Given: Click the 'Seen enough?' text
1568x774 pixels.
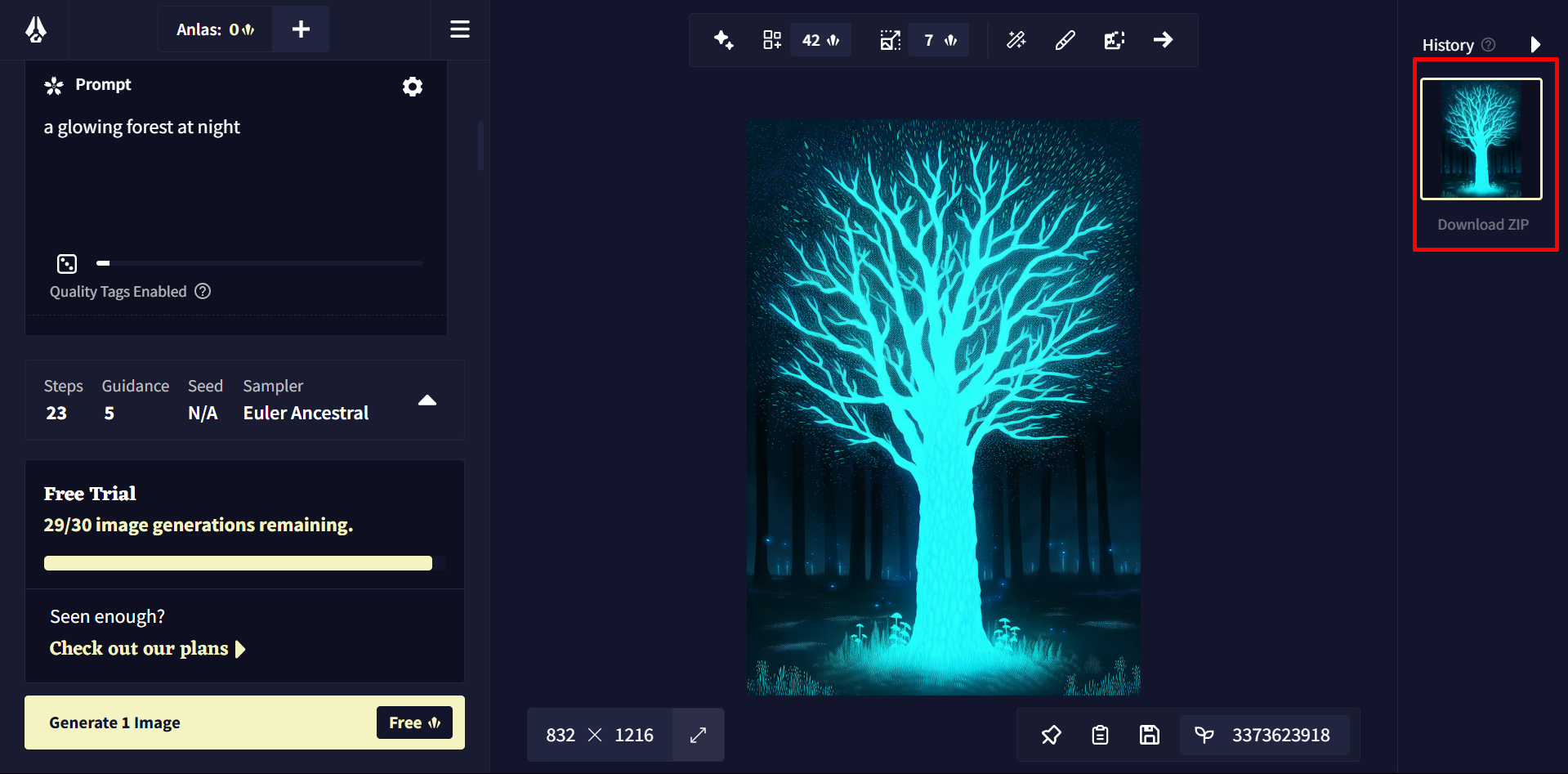Looking at the screenshot, I should pyautogui.click(x=107, y=616).
